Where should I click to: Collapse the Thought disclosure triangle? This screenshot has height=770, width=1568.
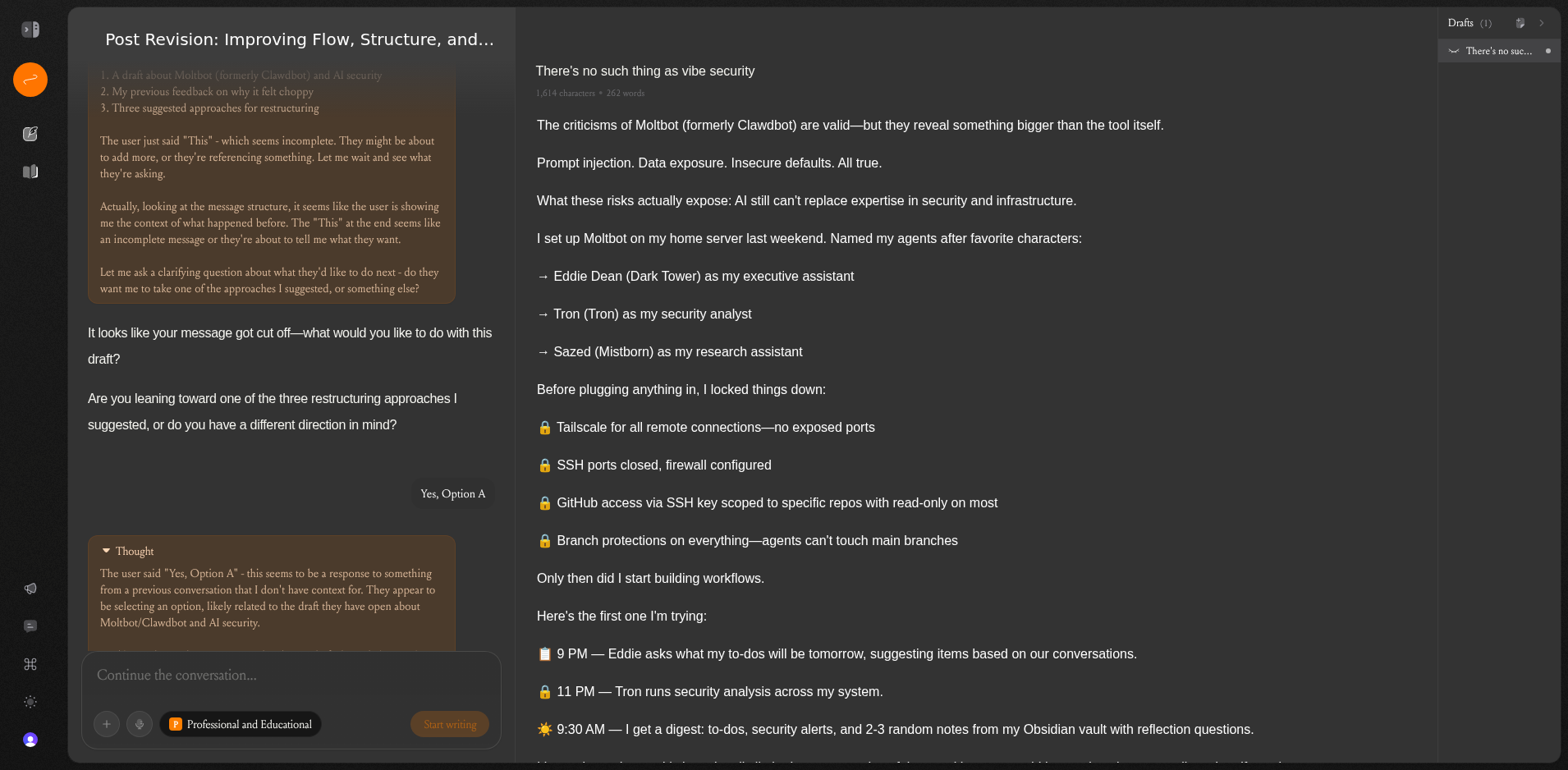coord(107,551)
